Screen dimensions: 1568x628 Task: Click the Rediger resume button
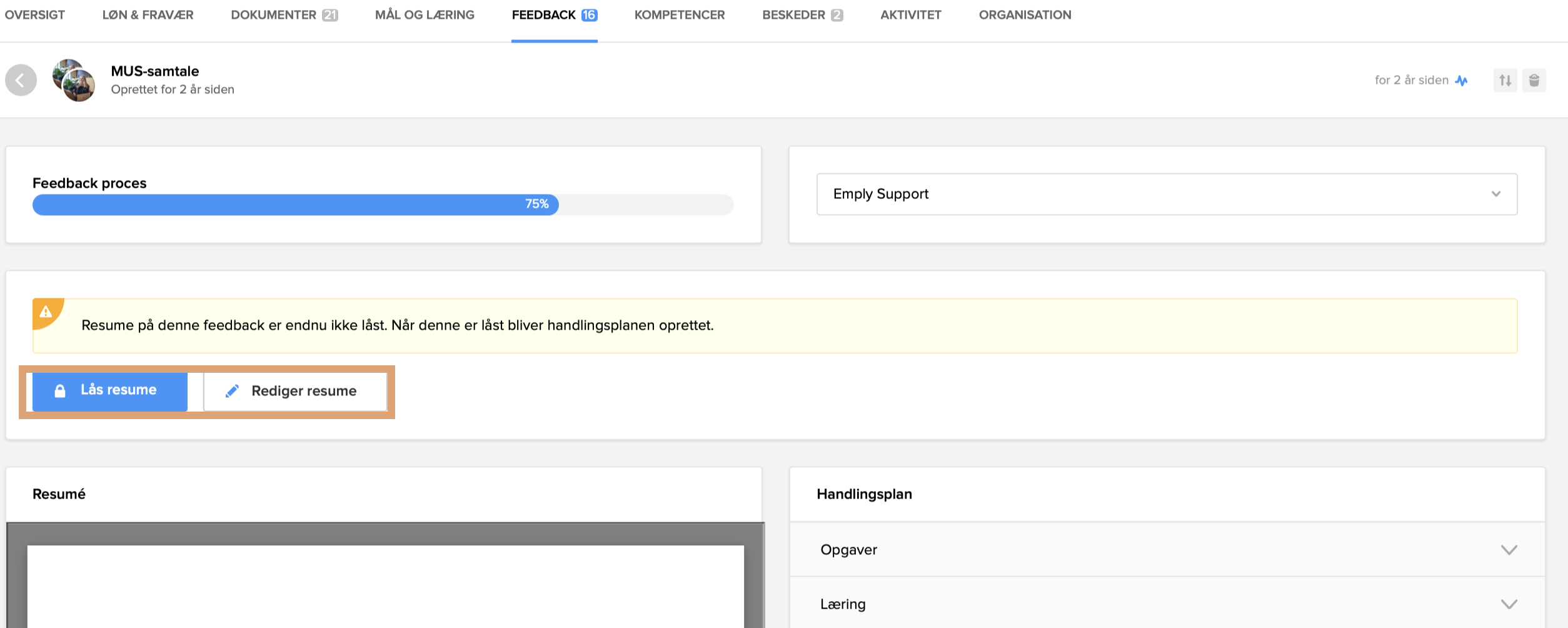point(295,392)
